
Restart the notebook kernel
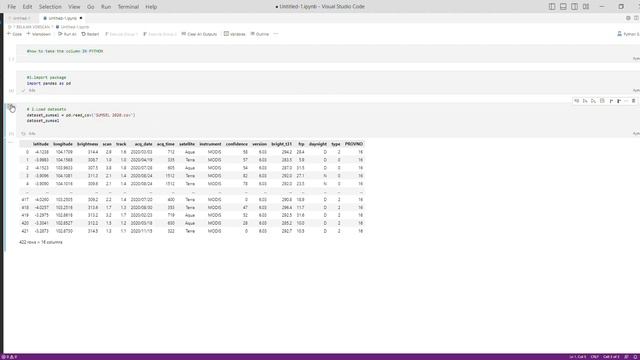click(90, 34)
